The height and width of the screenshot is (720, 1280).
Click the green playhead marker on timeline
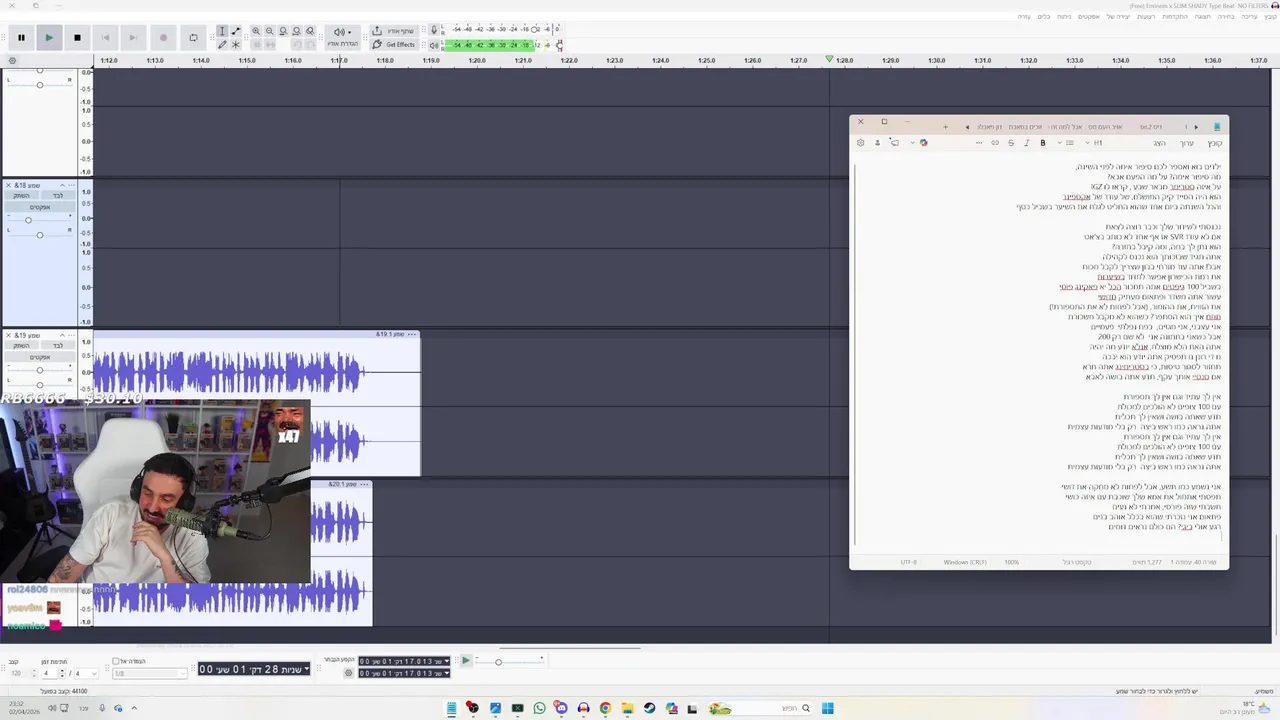[x=829, y=60]
